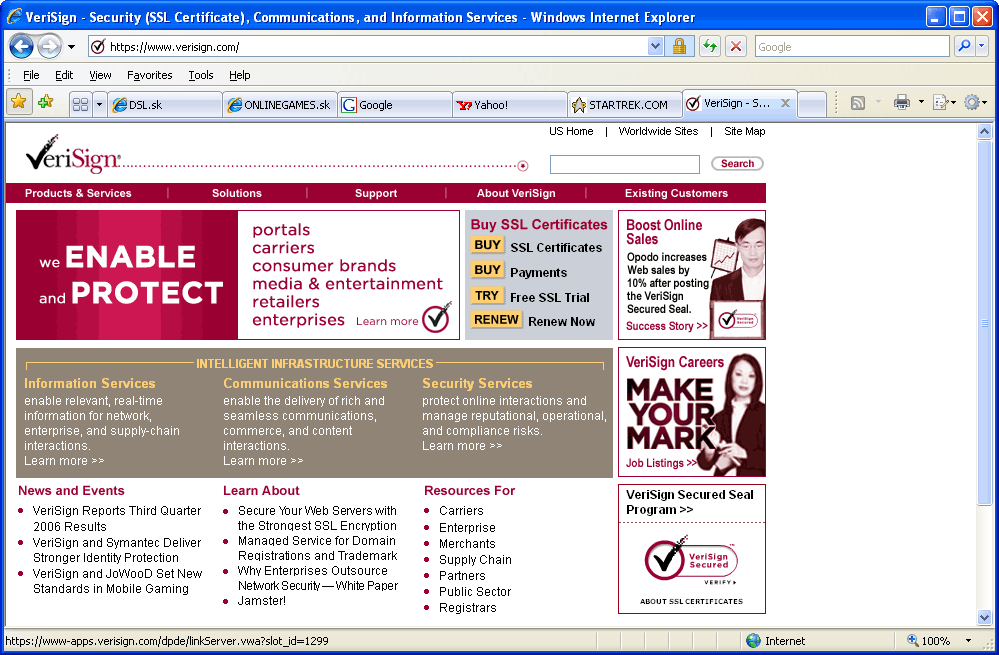The height and width of the screenshot is (655, 999).
Task: Open Existing Customers navigation item
Action: click(x=676, y=193)
